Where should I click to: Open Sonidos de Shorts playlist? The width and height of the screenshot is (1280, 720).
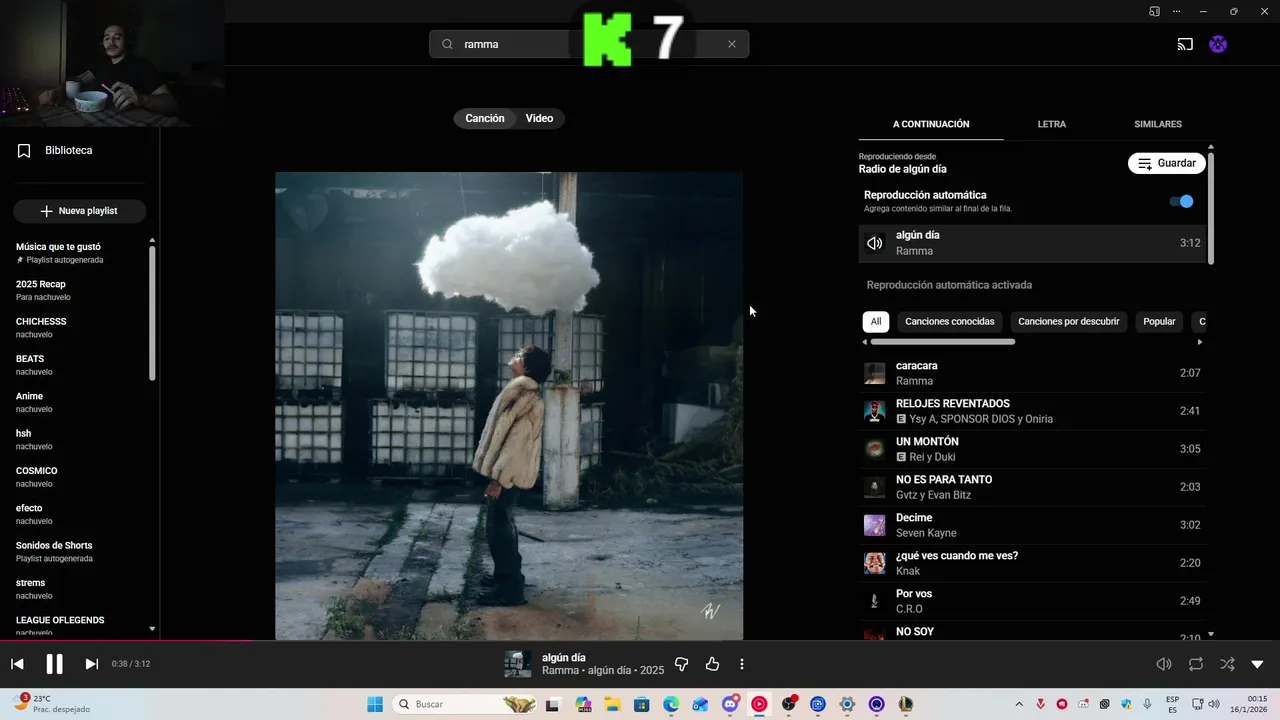coord(54,551)
